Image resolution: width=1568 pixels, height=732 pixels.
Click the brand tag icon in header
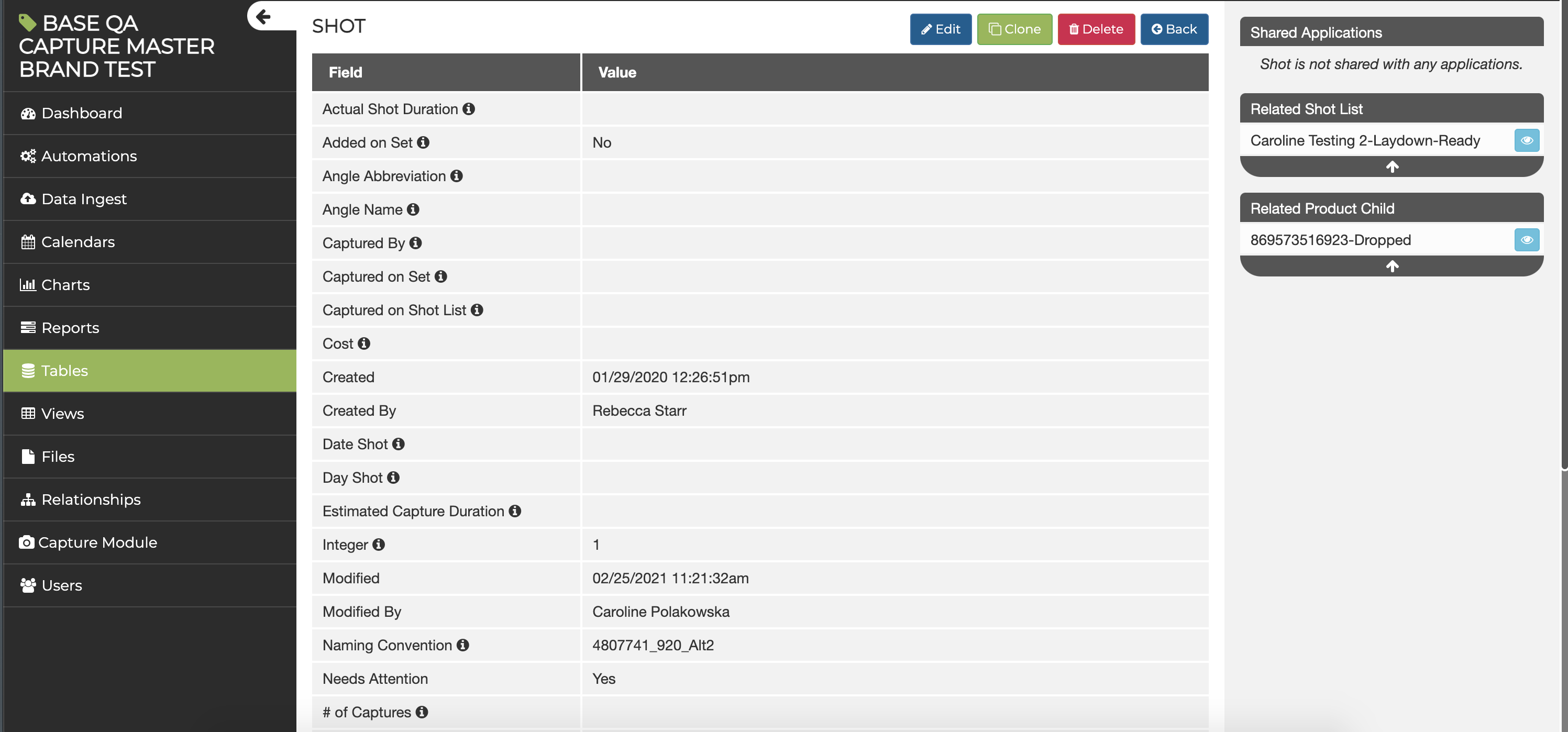(27, 23)
